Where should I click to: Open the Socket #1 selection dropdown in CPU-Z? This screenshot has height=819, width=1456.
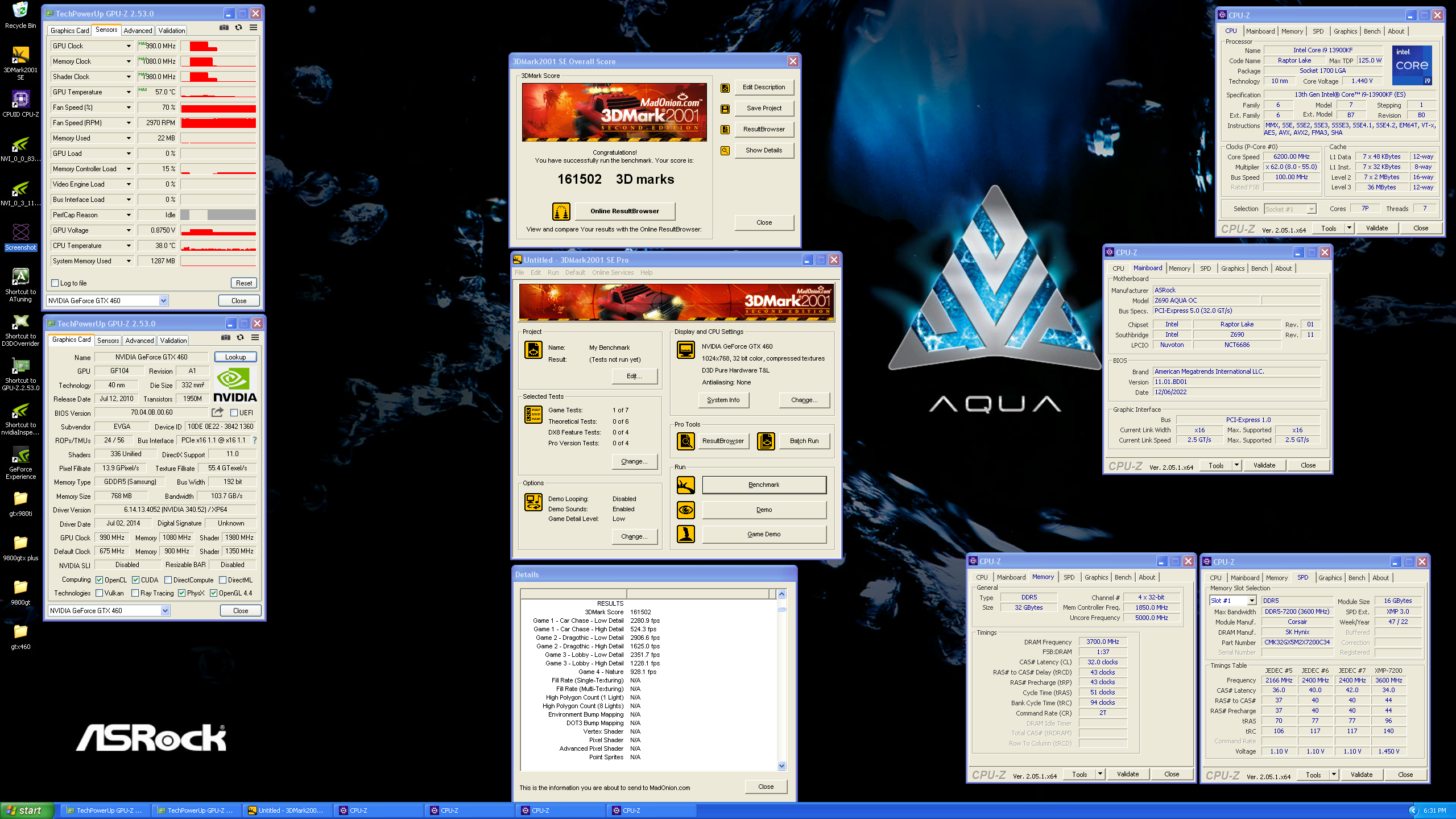tap(1311, 209)
